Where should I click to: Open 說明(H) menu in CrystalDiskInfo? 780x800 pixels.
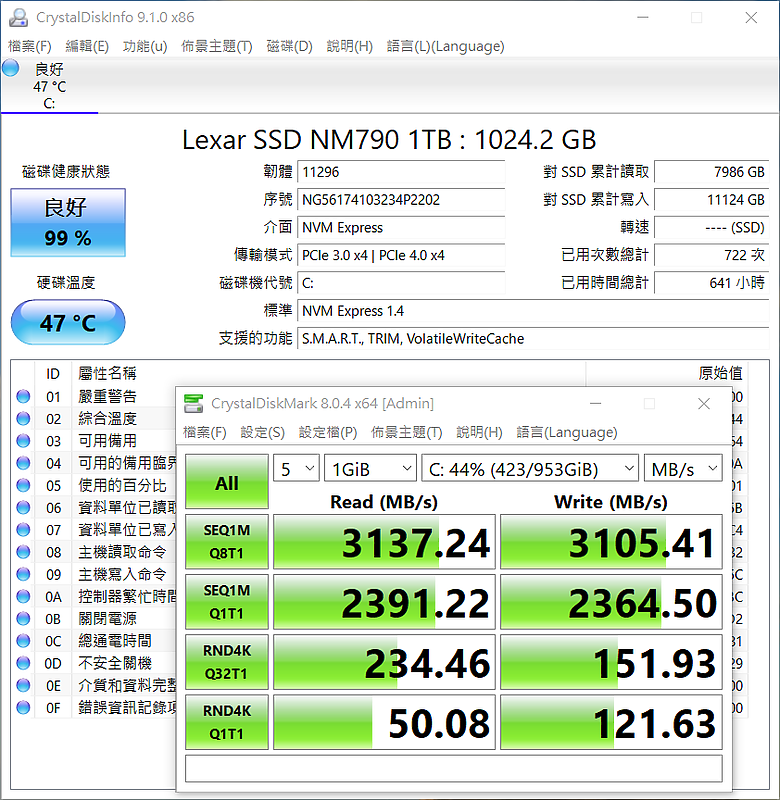click(349, 46)
